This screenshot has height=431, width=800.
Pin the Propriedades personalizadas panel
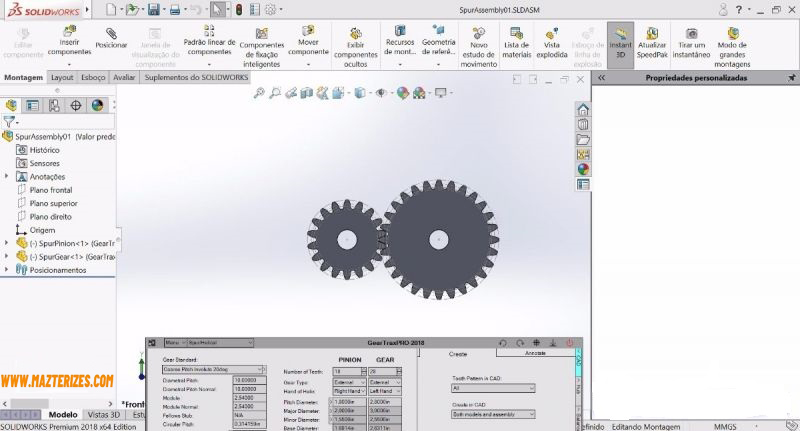[791, 78]
